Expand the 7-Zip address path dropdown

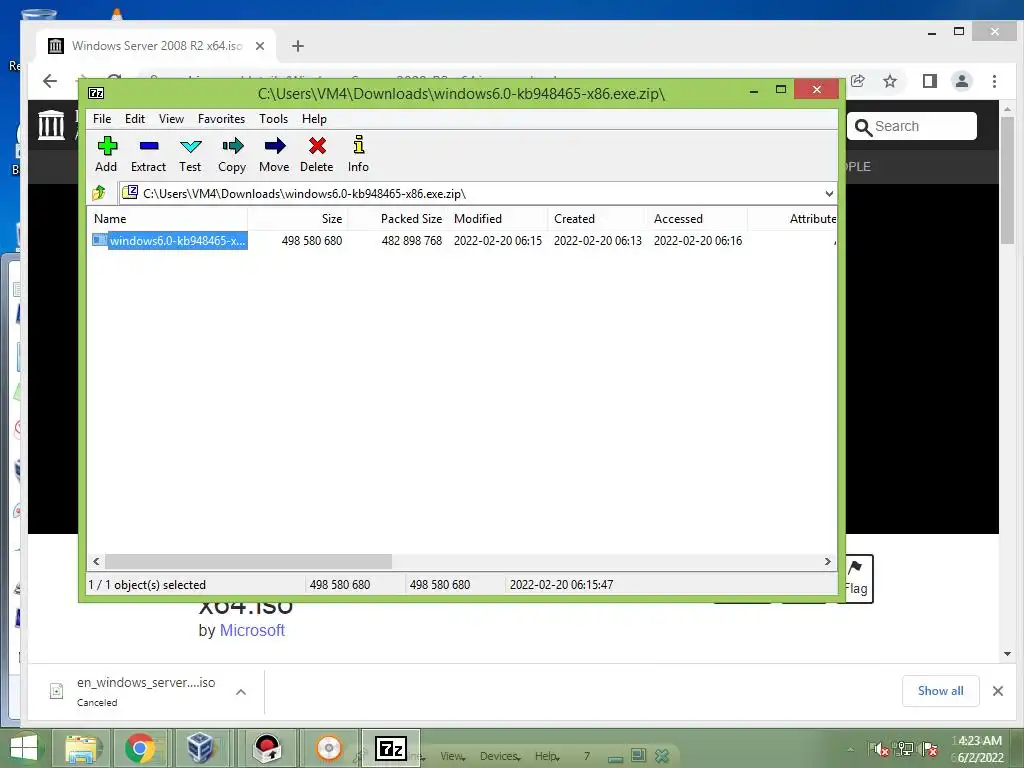click(x=829, y=193)
